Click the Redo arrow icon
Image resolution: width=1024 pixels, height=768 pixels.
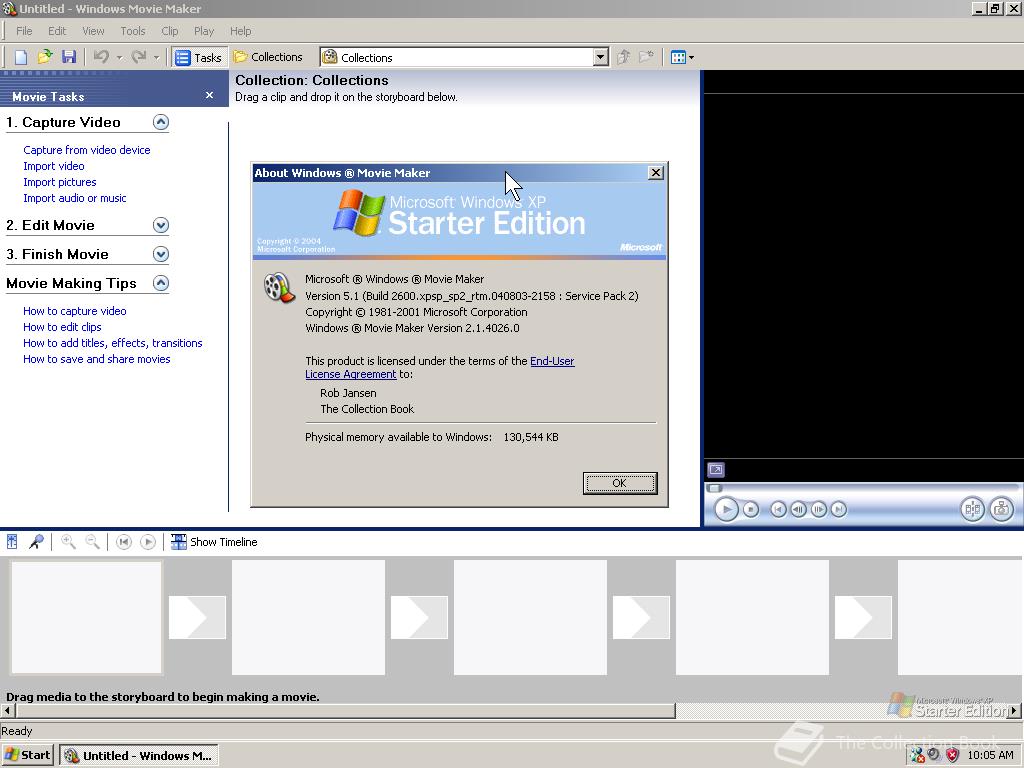[x=138, y=57]
